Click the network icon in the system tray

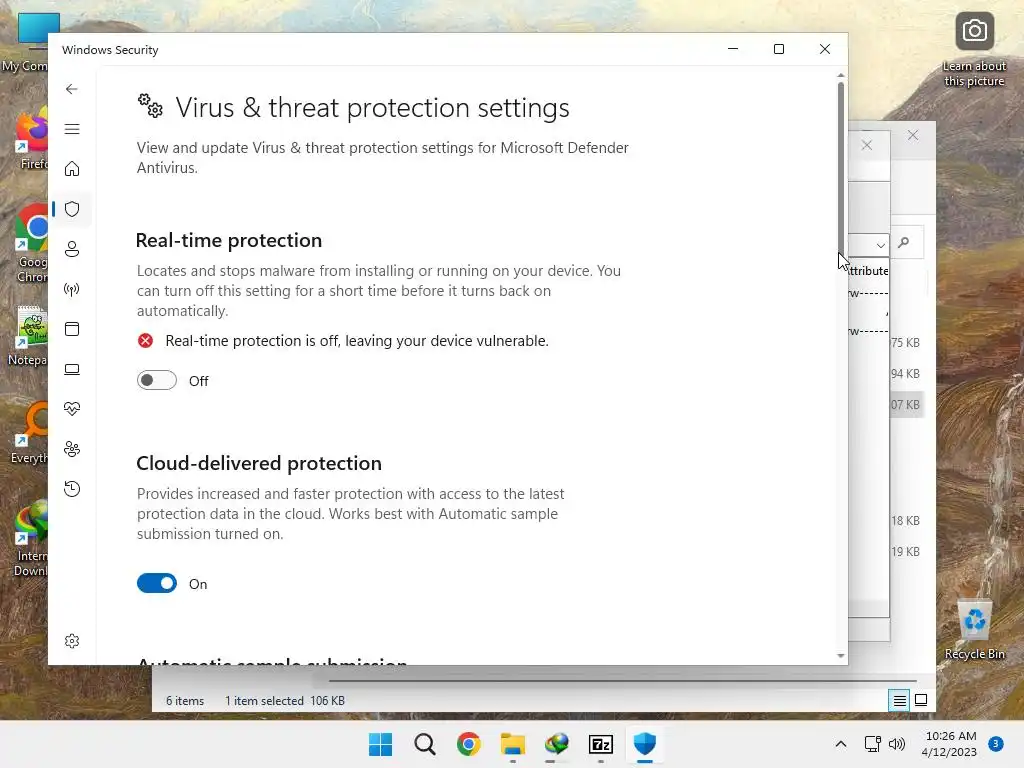872,744
